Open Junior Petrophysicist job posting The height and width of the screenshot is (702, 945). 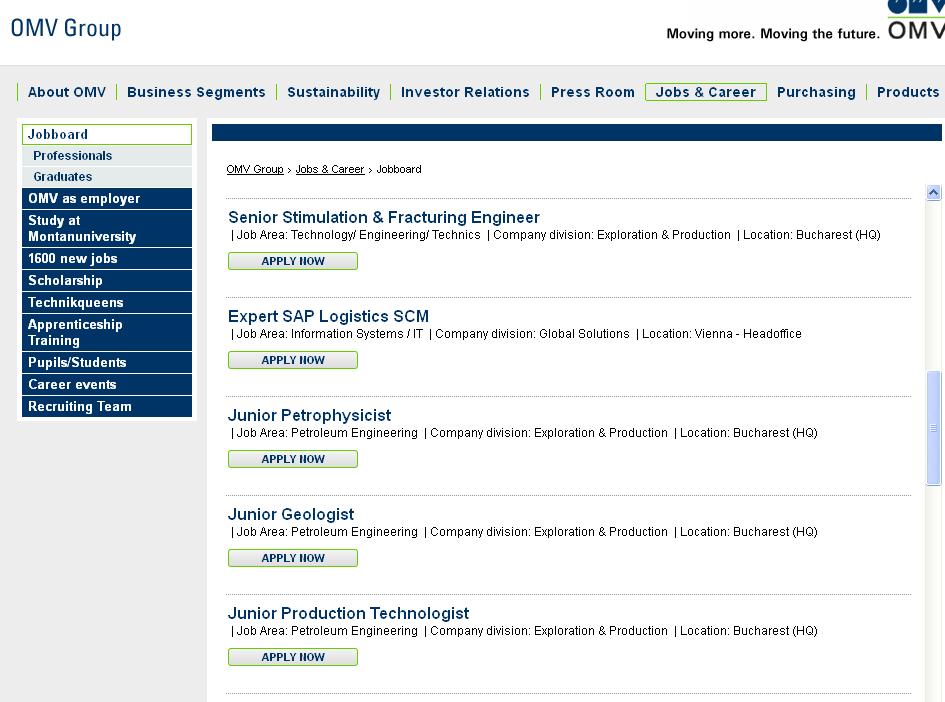tap(309, 415)
